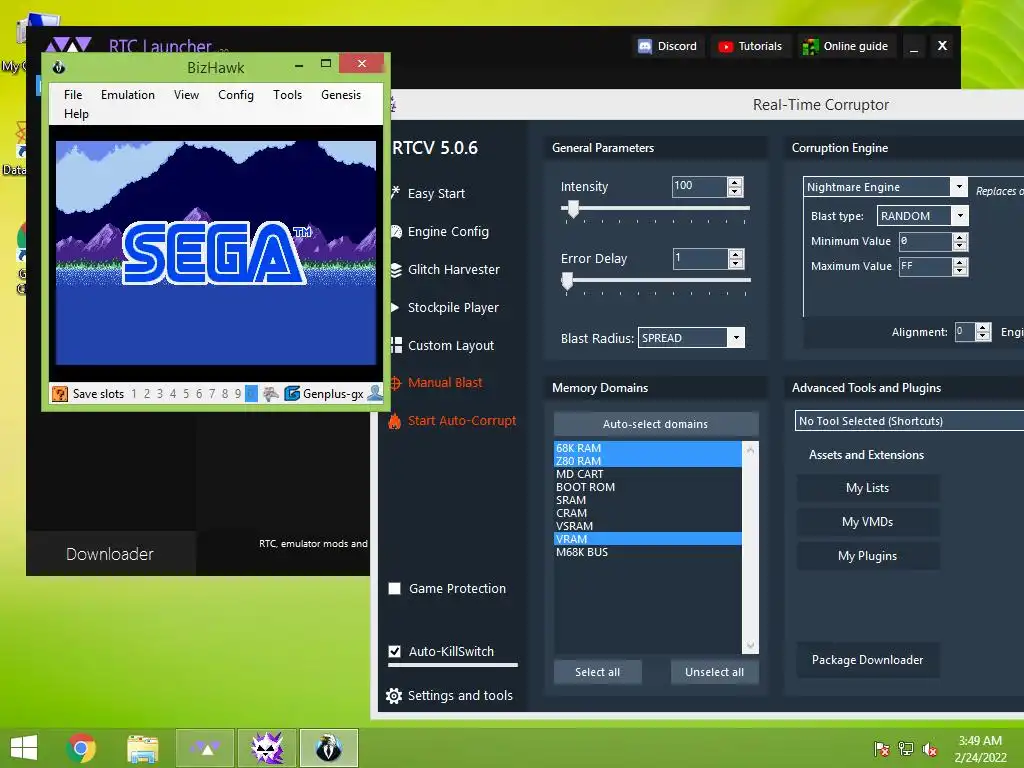Click the Memory Domains list scrollbar

750,547
